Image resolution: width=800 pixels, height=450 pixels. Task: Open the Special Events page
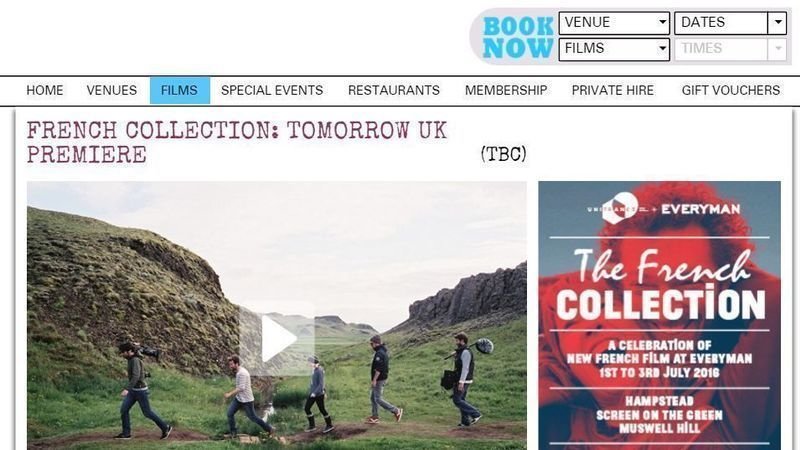tap(272, 90)
